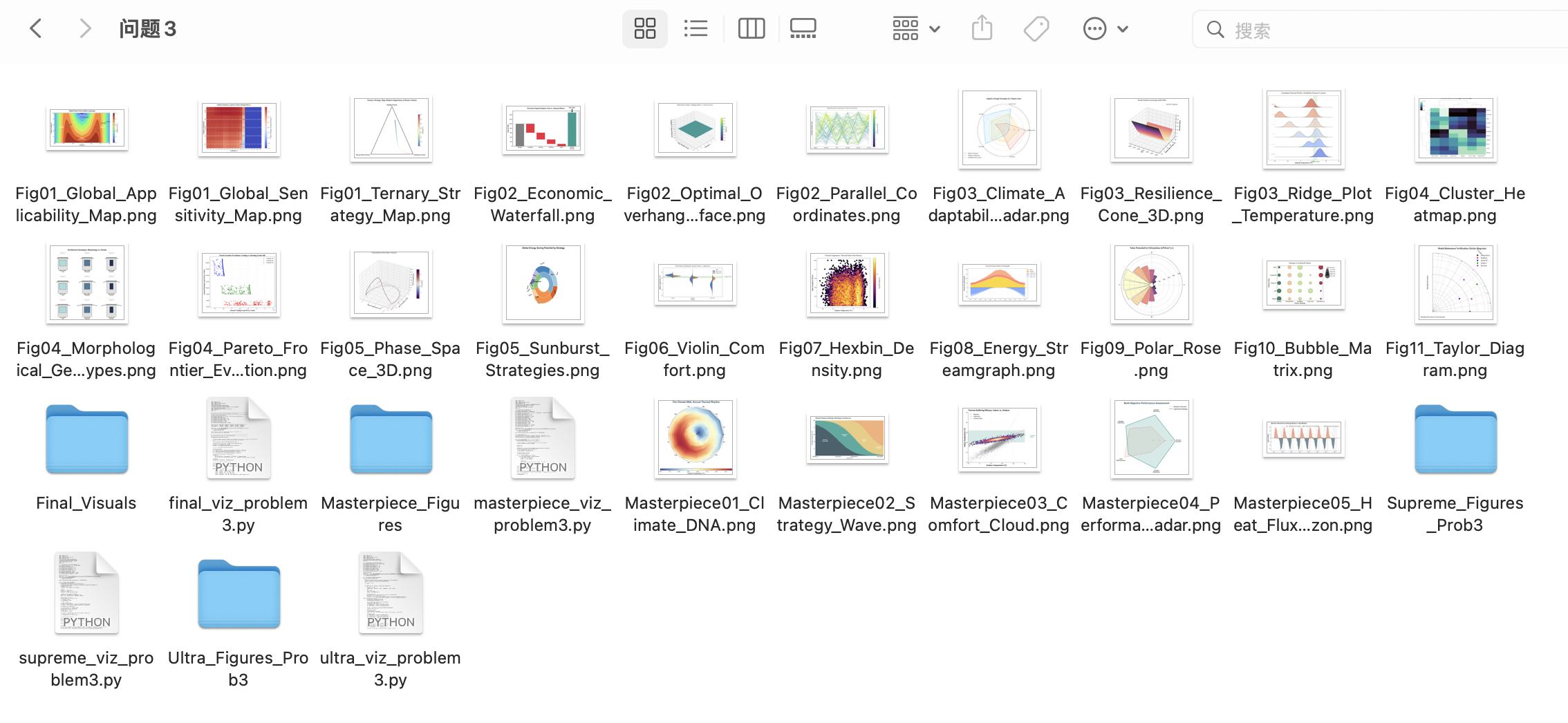This screenshot has height=723, width=1568.
Task: Select Fig11_Taylor_Diagram.png file icon
Action: (1455, 283)
